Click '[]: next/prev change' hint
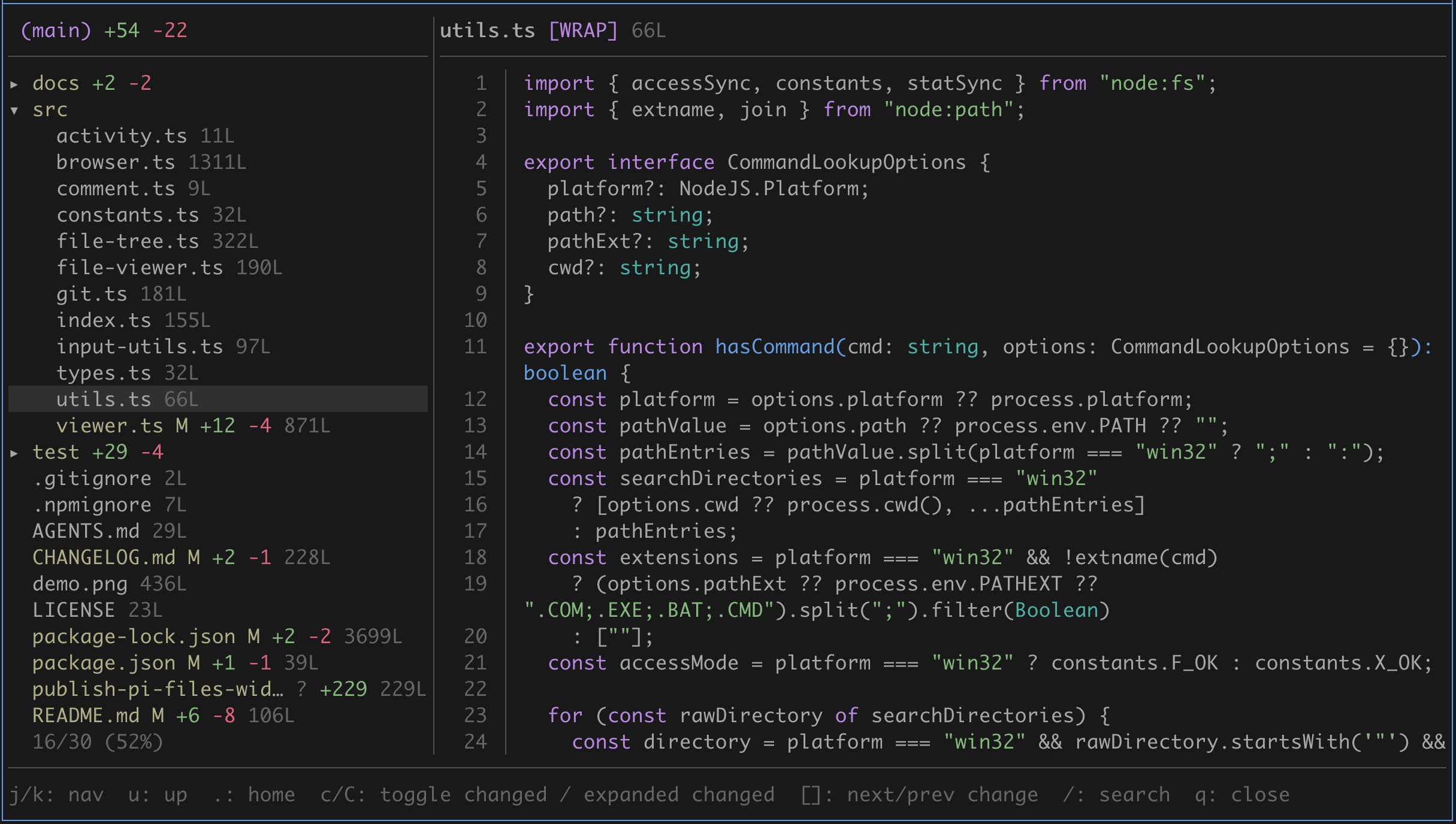Screen dimensions: 1456x824 point(919,795)
